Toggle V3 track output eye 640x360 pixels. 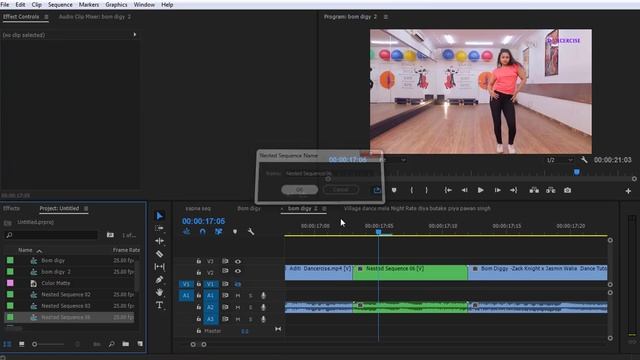coord(238,261)
